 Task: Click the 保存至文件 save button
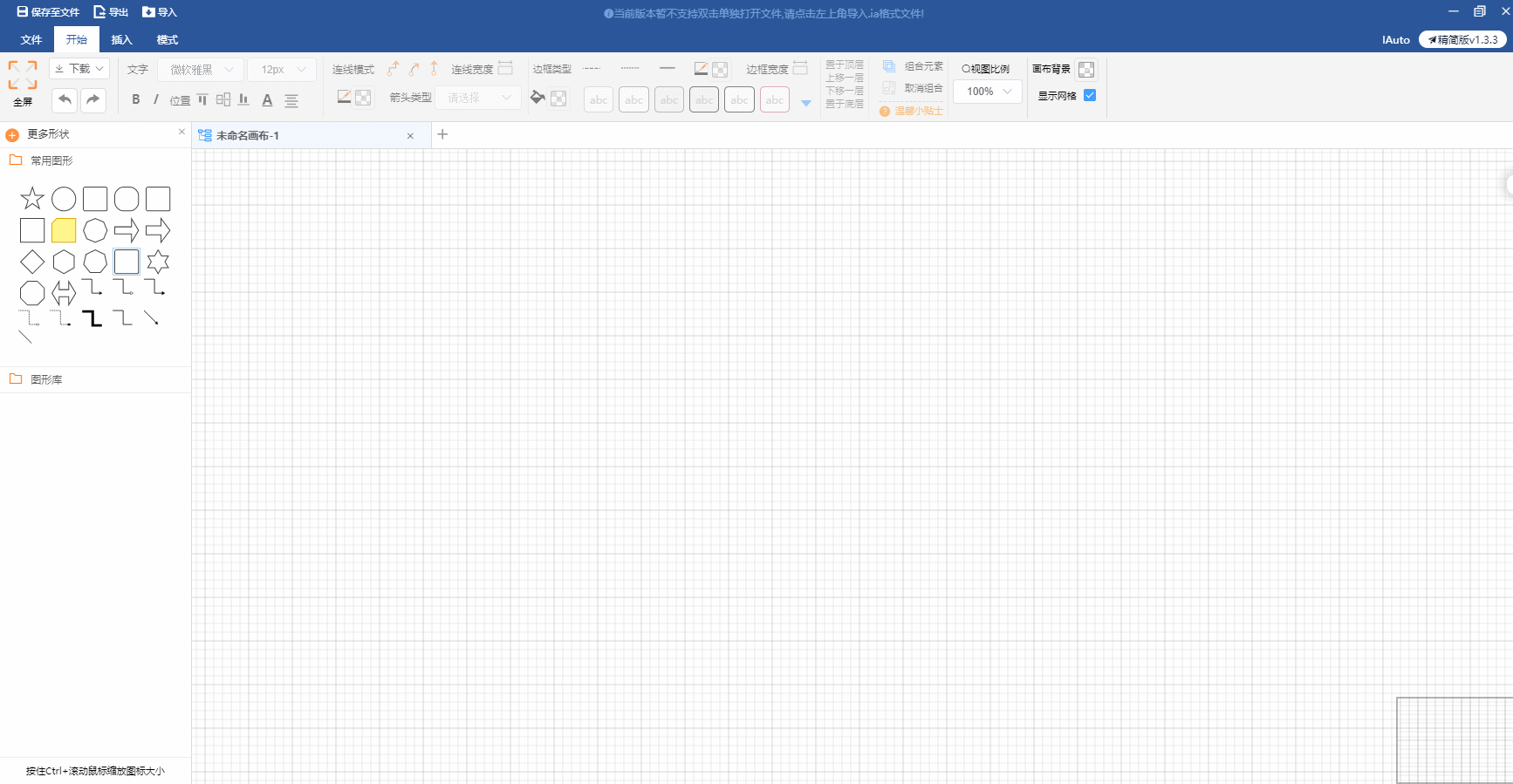click(x=48, y=12)
